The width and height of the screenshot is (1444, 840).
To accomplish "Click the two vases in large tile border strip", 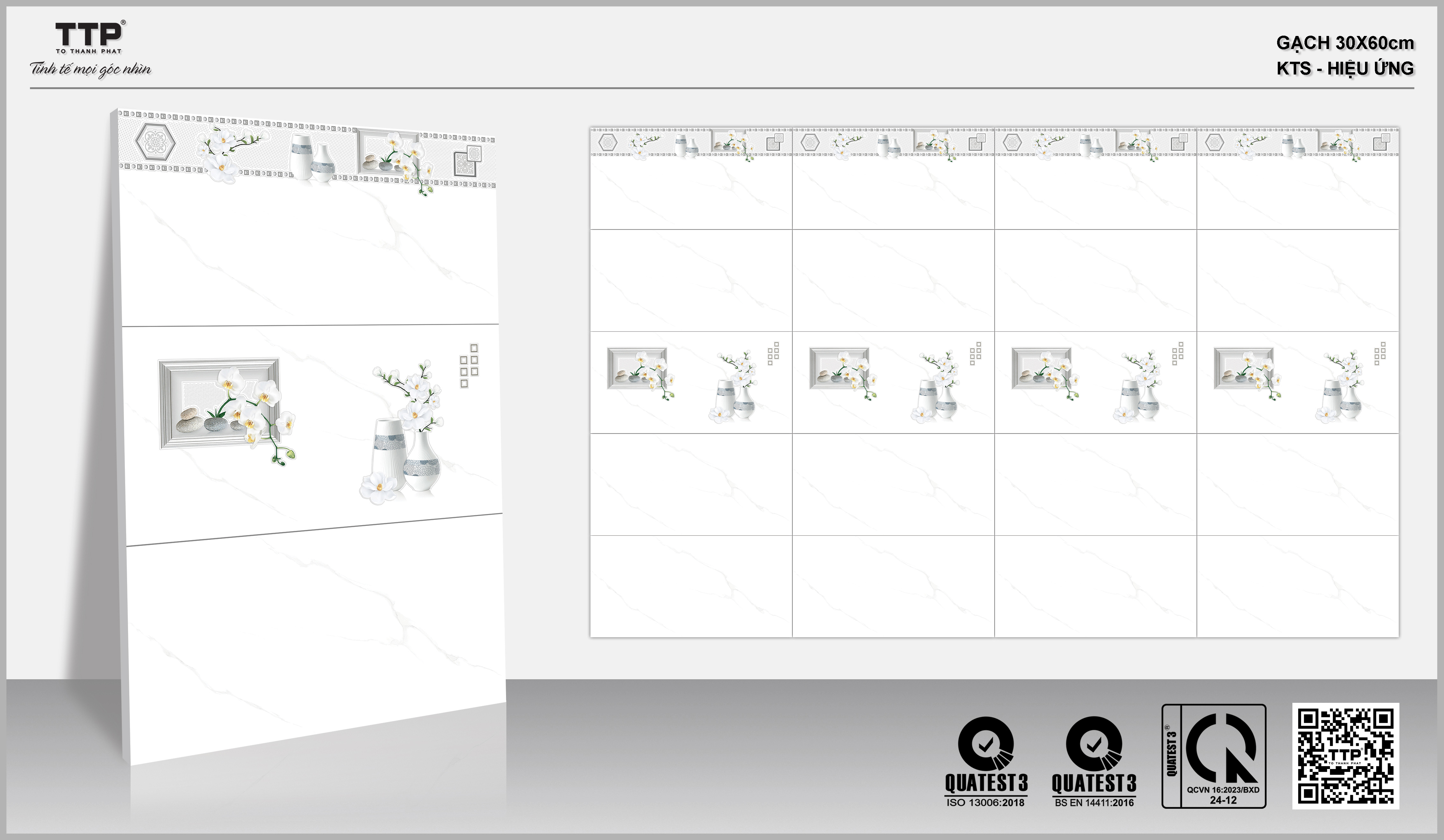I will point(312,159).
